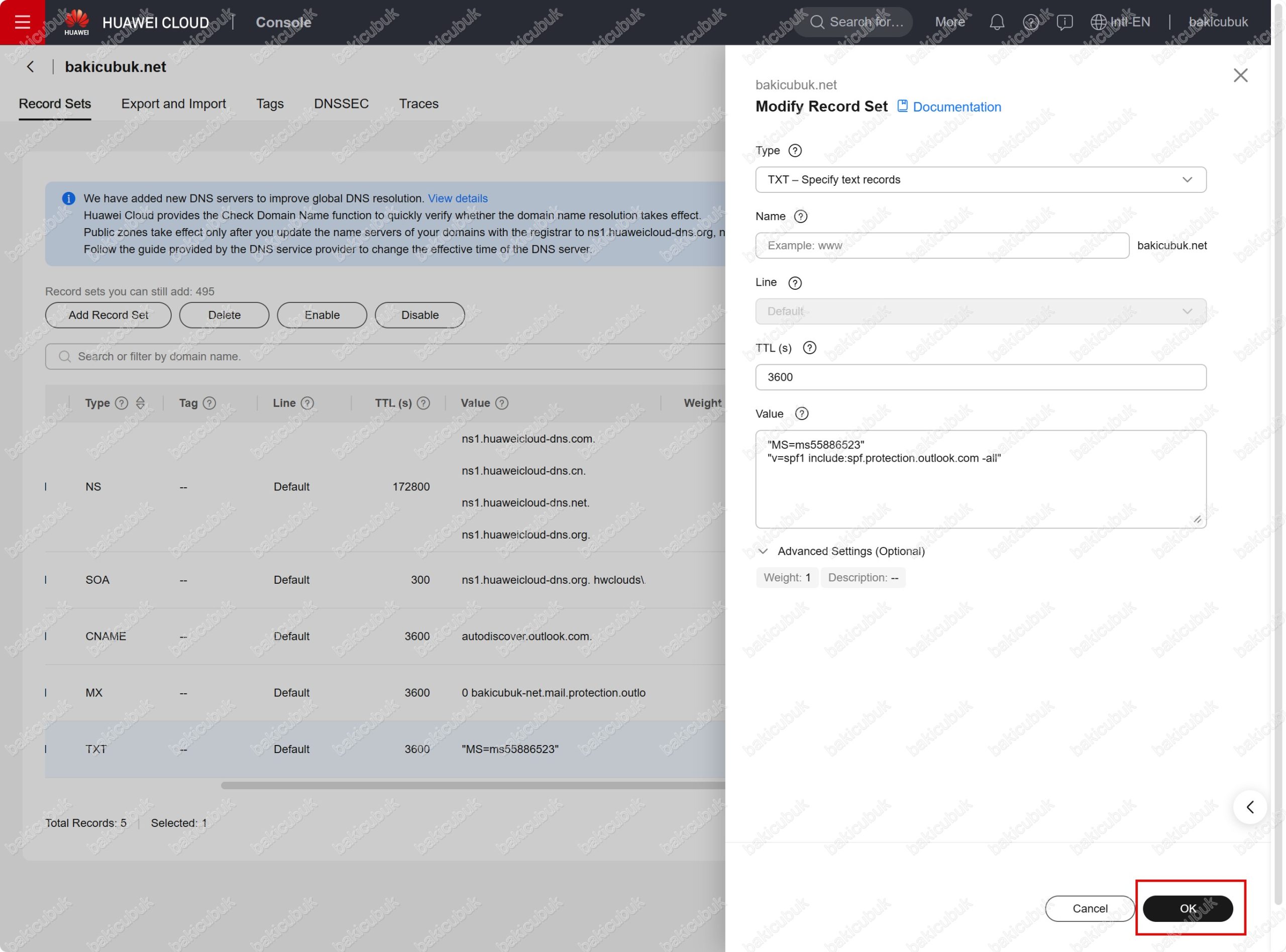1286x952 pixels.
Task: Click the Cancel button
Action: click(1089, 908)
